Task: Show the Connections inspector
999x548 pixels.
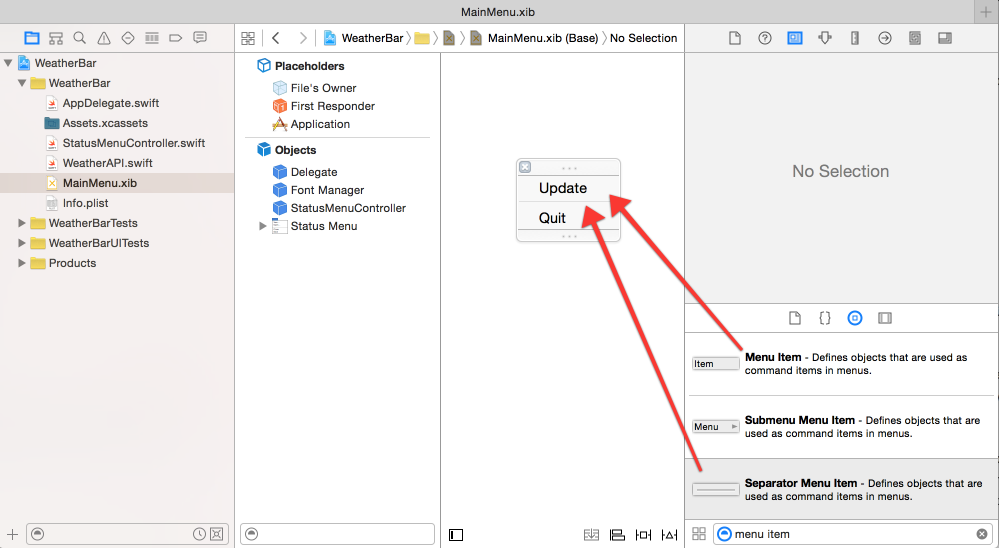Action: click(x=884, y=38)
